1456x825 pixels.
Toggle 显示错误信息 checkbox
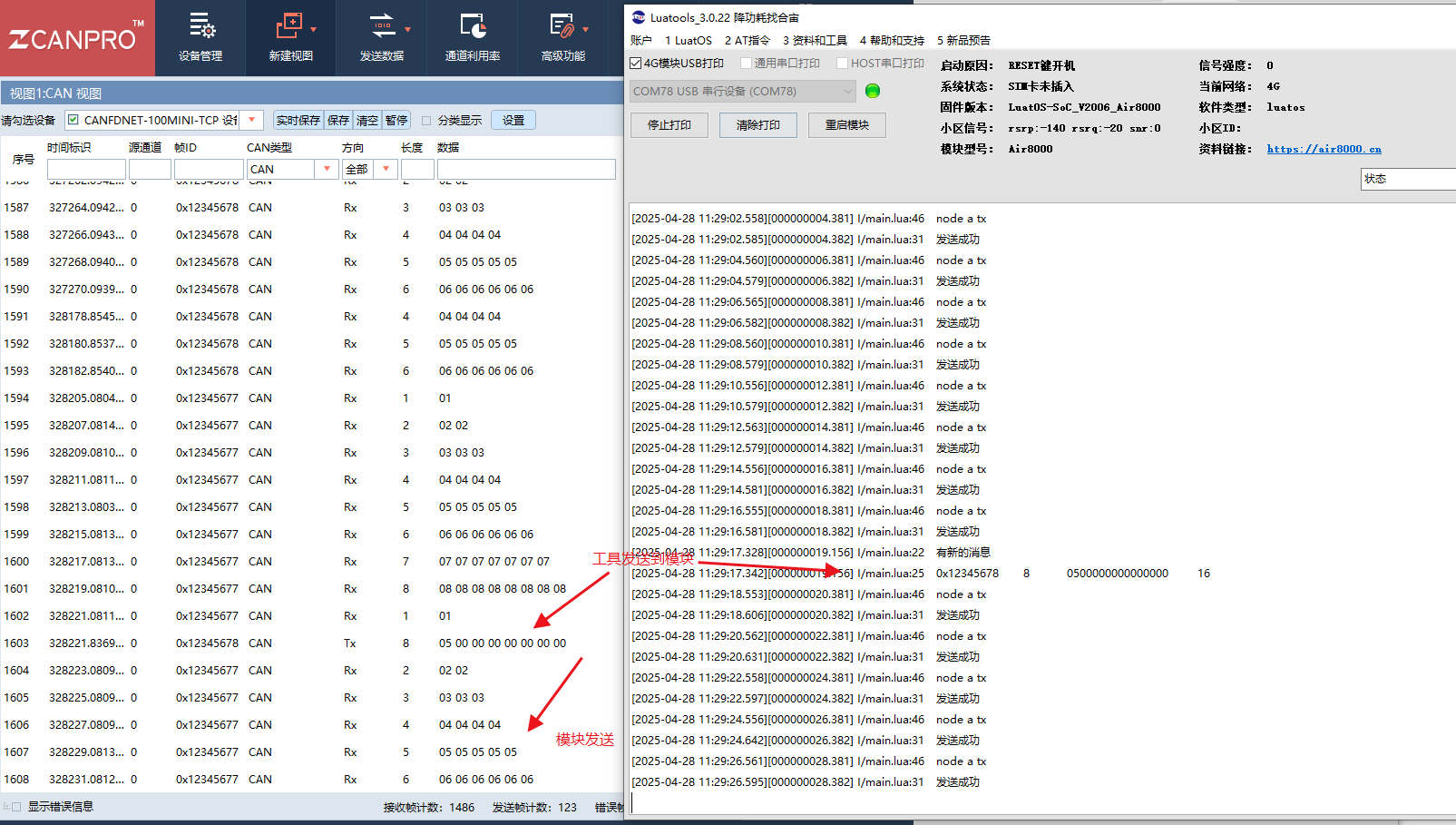[x=16, y=807]
